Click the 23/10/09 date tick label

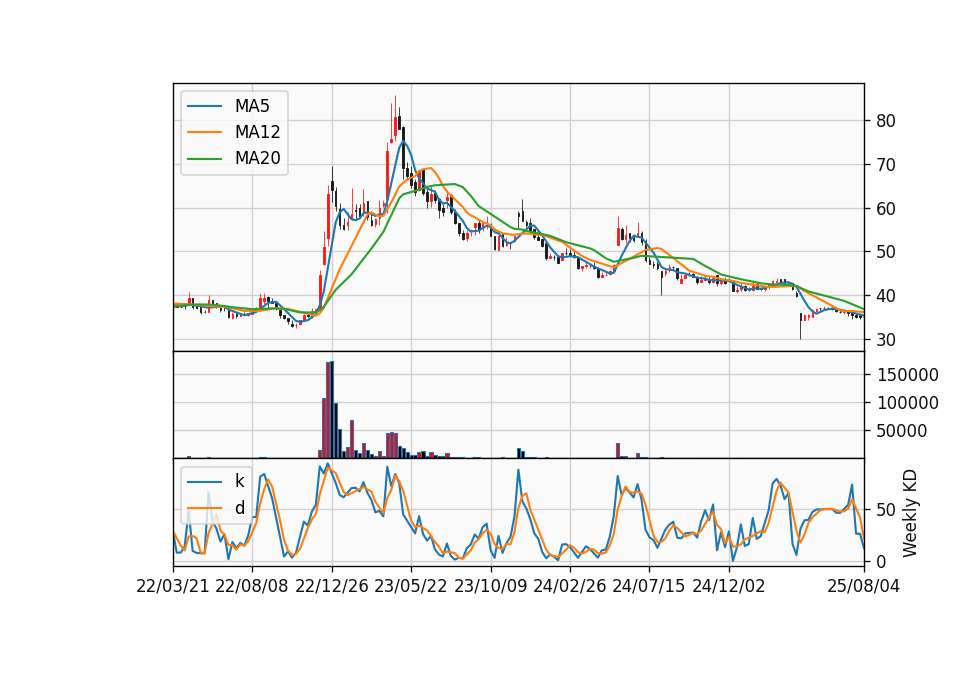(x=490, y=587)
